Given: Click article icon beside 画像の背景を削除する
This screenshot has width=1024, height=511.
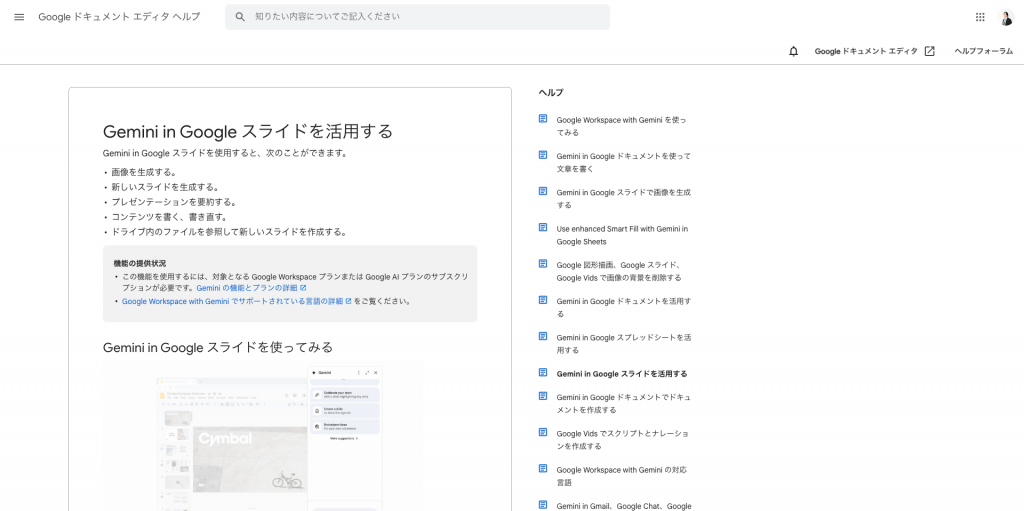Looking at the screenshot, I should pos(542,264).
